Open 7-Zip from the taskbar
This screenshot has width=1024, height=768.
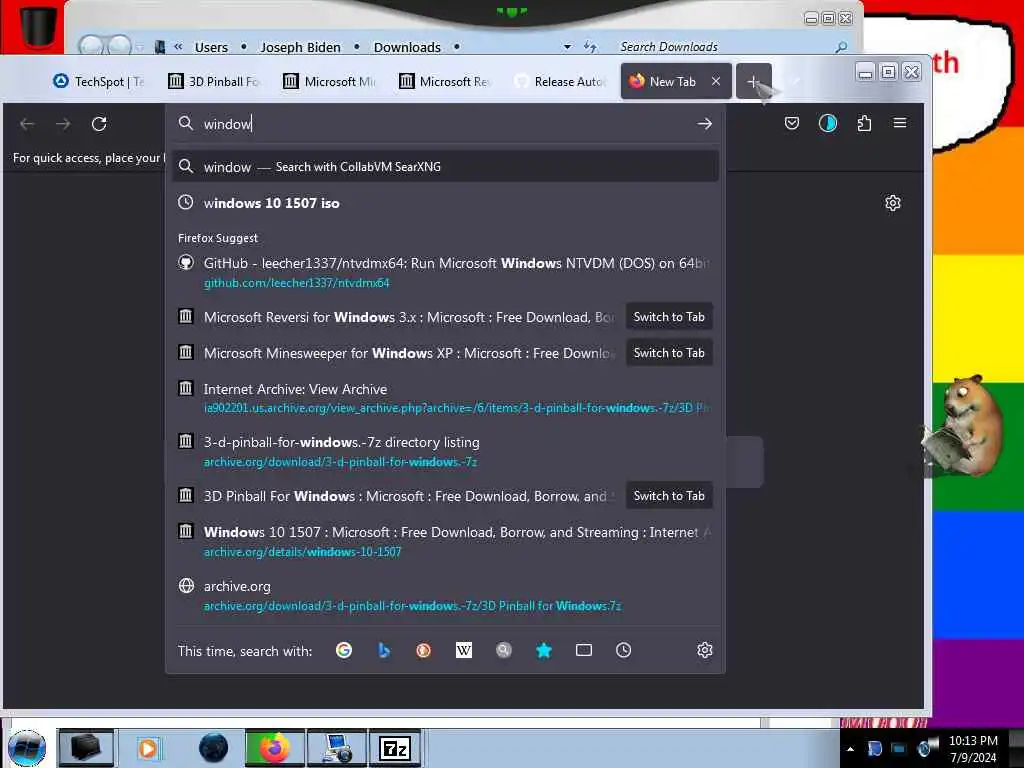coord(395,748)
